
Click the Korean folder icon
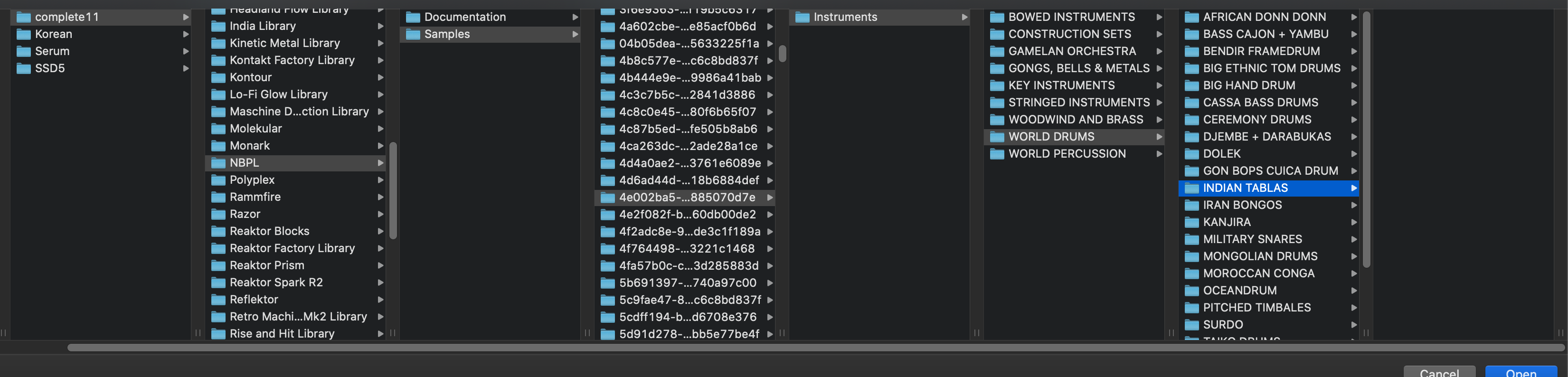tap(24, 34)
